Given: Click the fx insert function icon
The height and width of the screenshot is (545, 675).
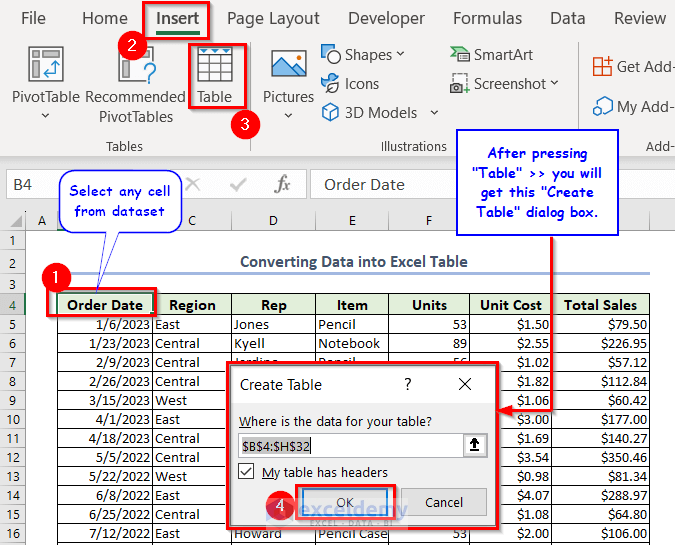Looking at the screenshot, I should pyautogui.click(x=282, y=184).
